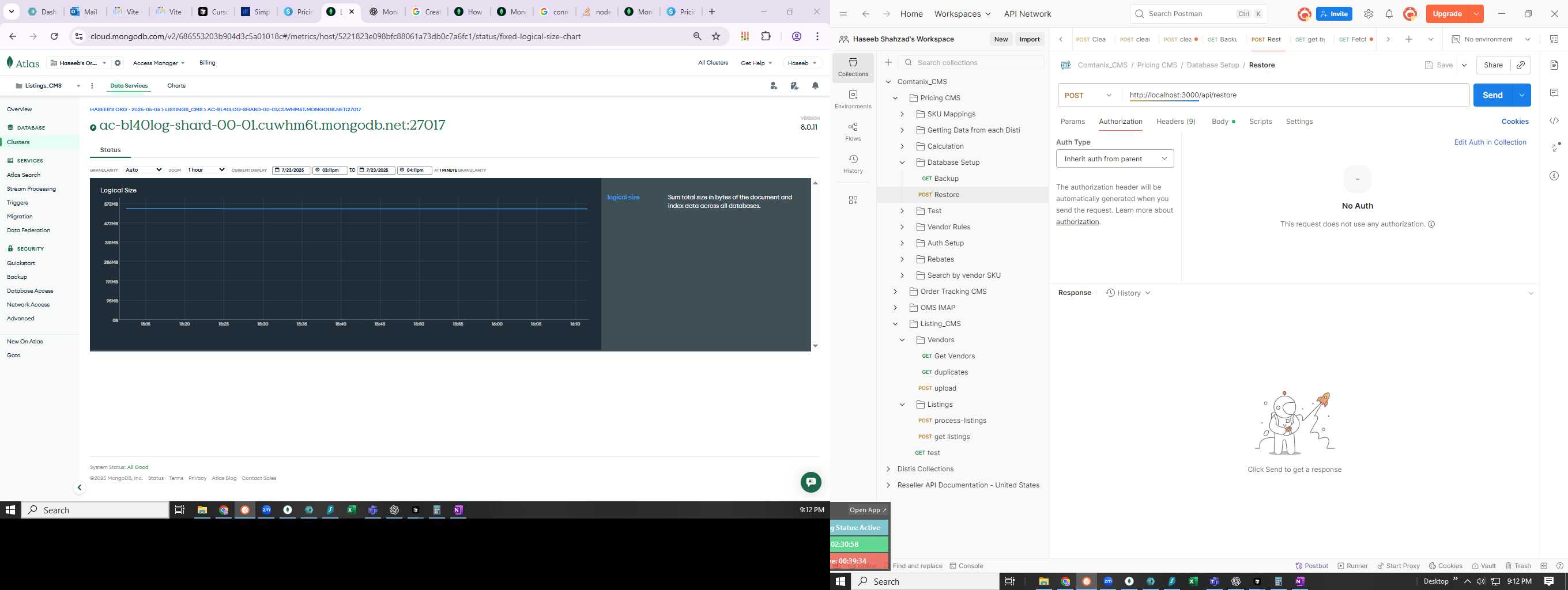
Task: Click logical size legend label
Action: click(x=623, y=198)
